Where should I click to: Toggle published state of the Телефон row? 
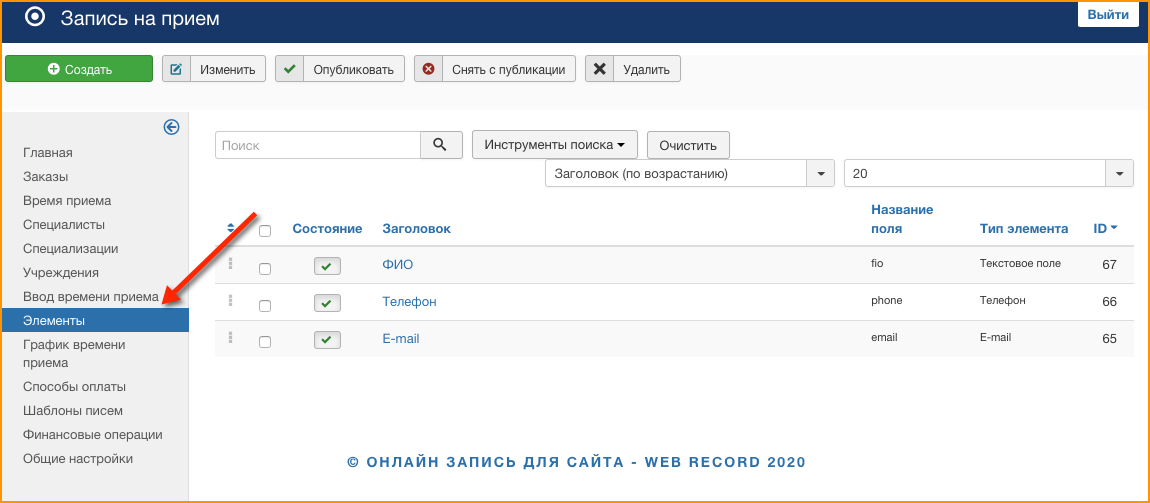click(x=327, y=302)
